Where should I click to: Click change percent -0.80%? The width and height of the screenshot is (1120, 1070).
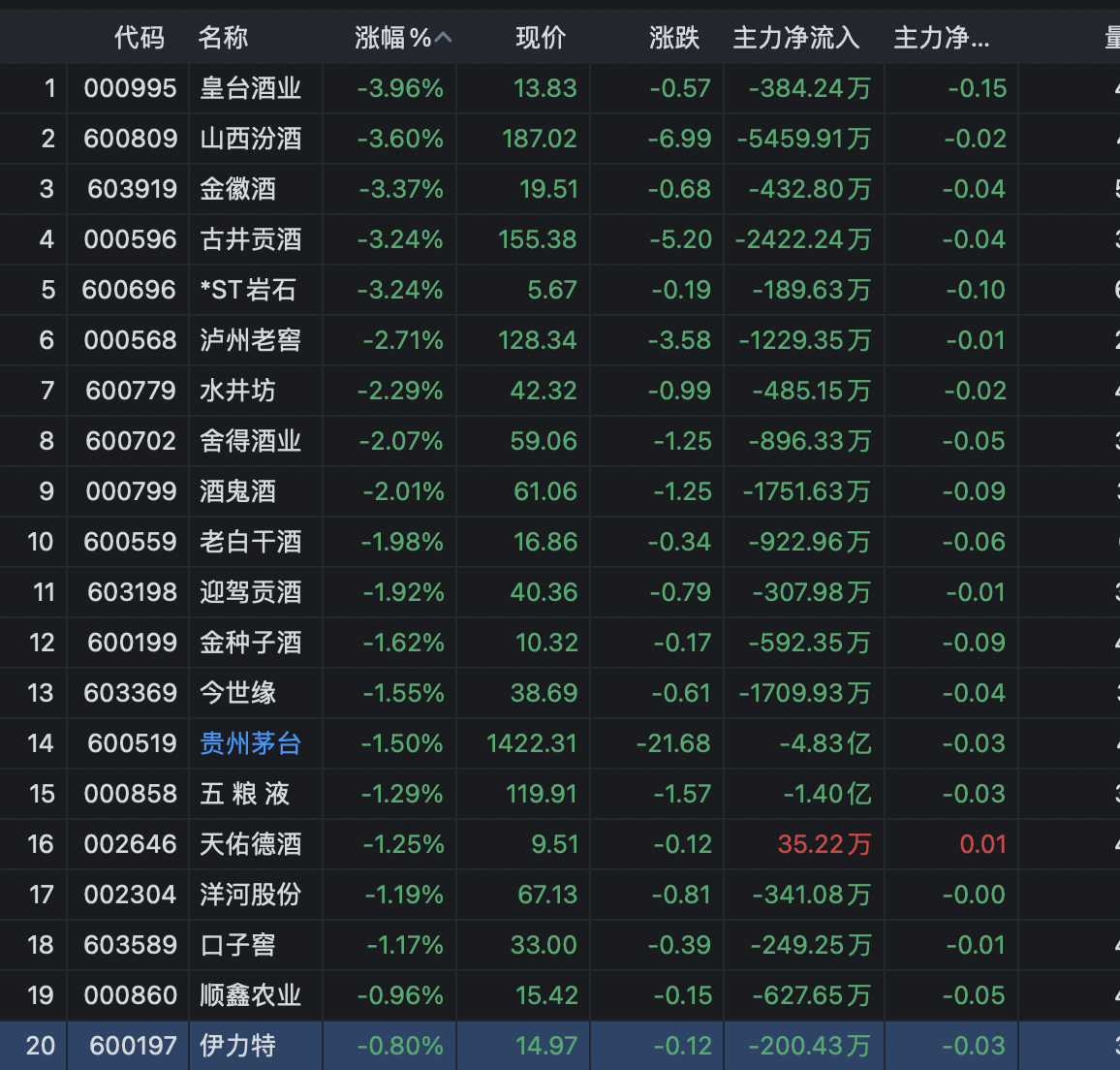click(400, 1046)
